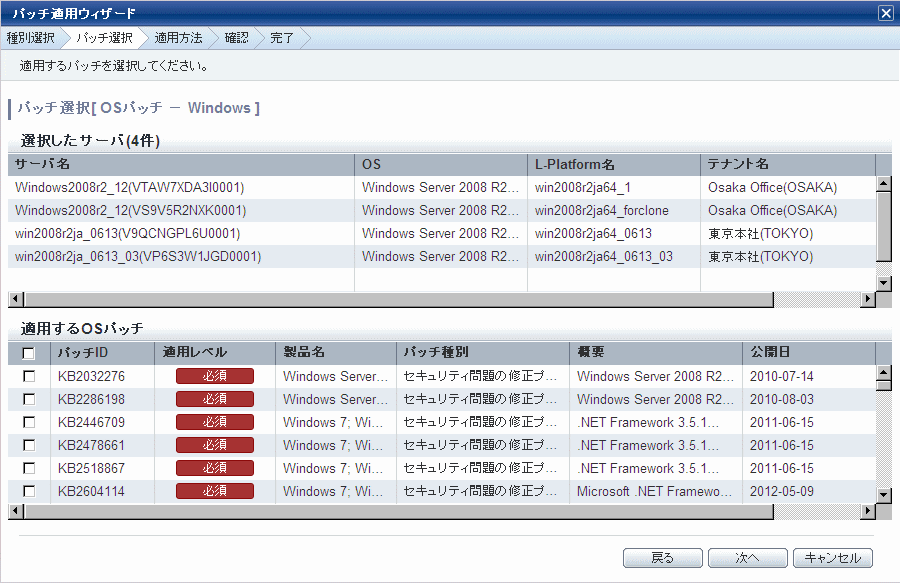Check the box for patch KB2478661
Screen dimensions: 900x583
[29, 445]
